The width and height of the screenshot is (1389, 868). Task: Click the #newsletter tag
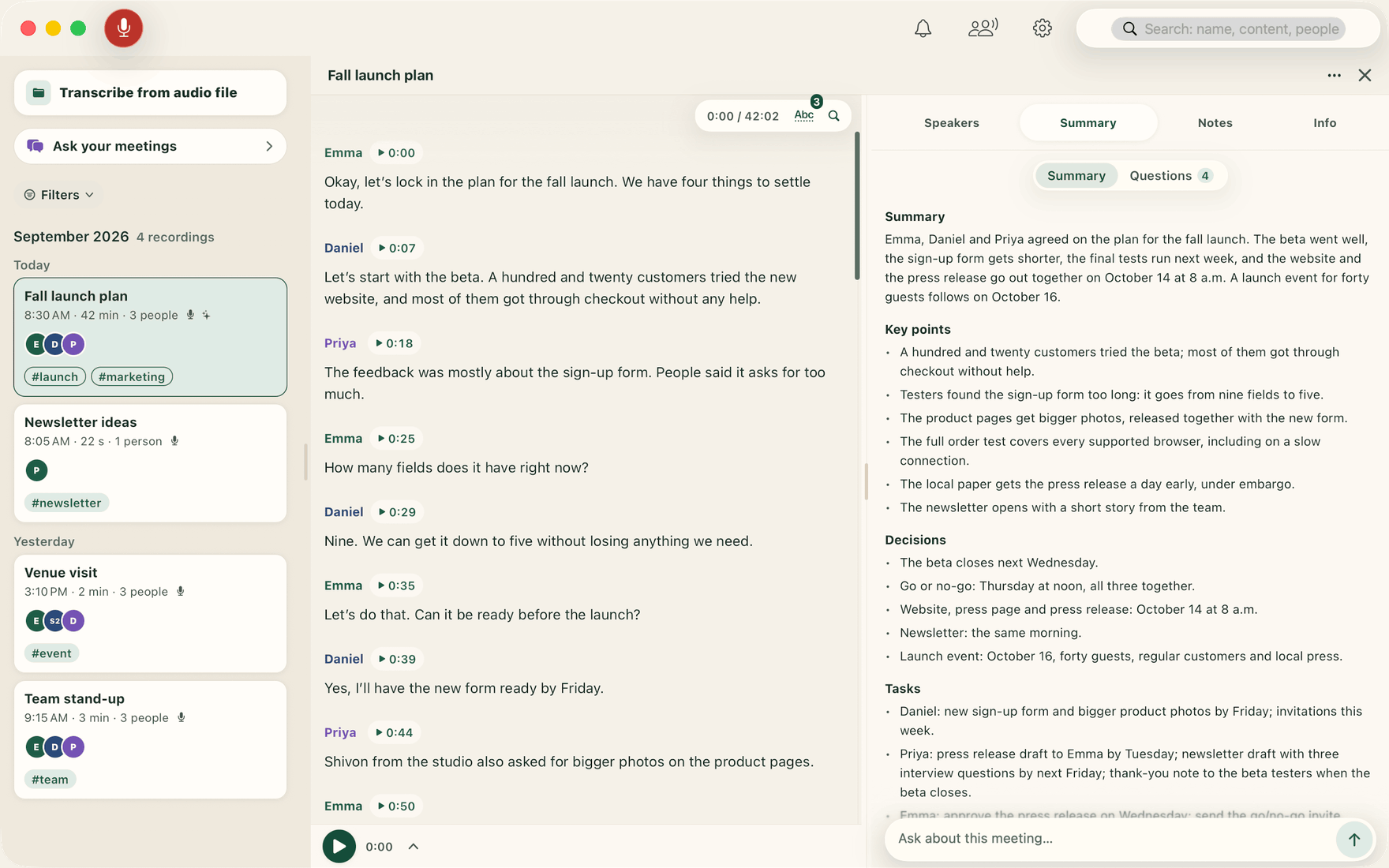pyautogui.click(x=66, y=503)
